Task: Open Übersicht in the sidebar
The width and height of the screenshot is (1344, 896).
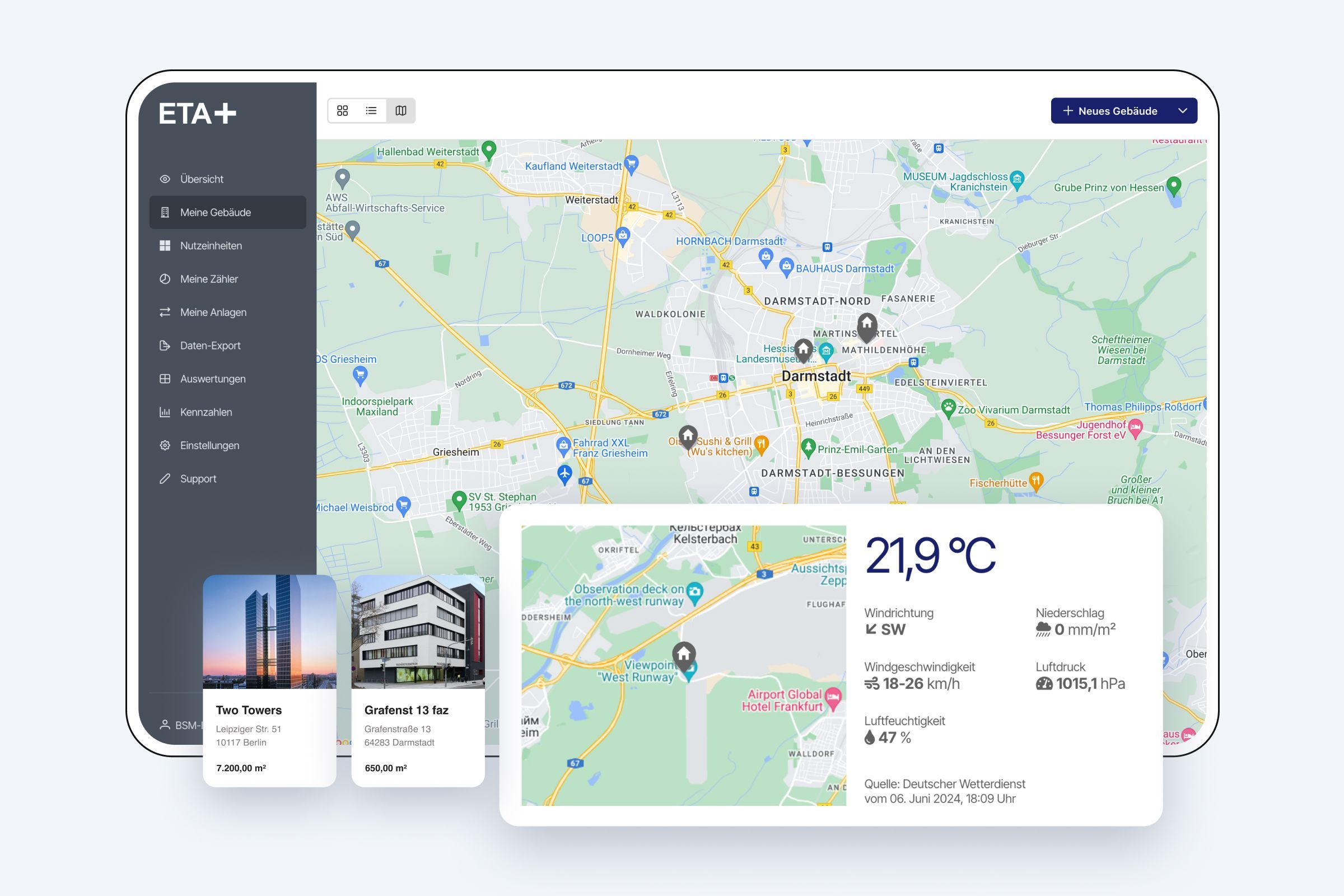Action: coord(227,179)
